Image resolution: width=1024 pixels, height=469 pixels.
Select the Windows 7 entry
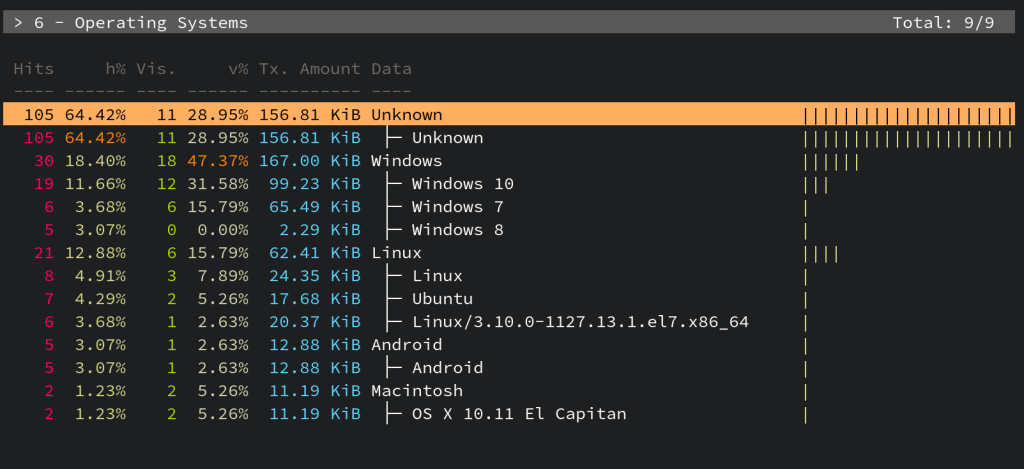pos(457,207)
